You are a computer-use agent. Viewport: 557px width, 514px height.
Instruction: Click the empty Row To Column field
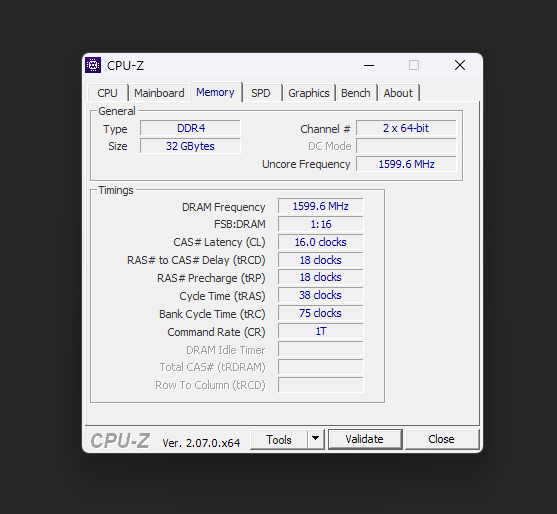[321, 385]
